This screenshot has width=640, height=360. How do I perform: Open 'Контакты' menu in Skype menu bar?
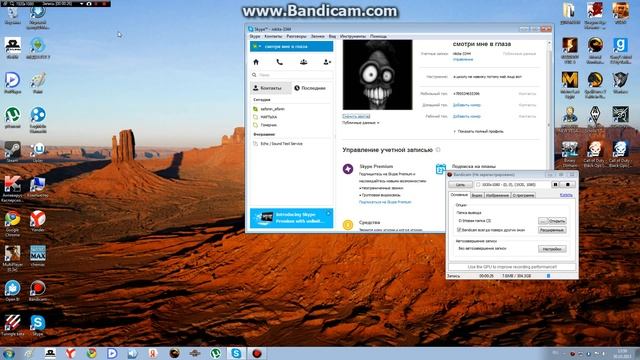point(273,36)
